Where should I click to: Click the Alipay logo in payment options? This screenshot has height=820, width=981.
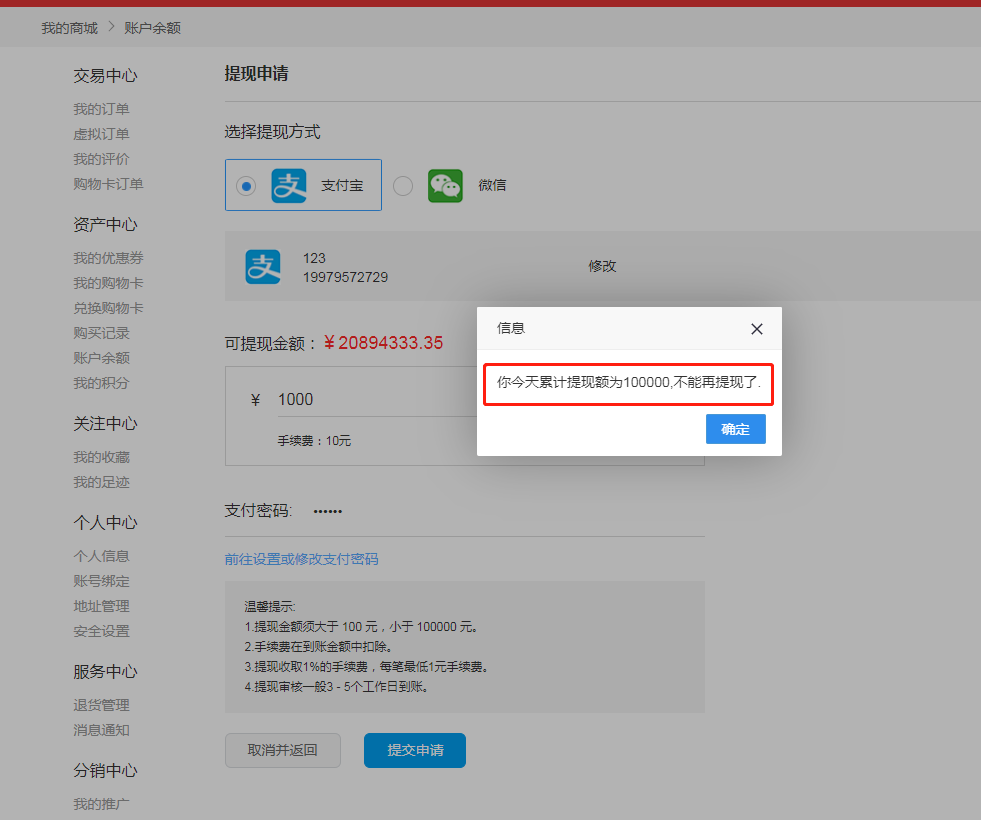tap(289, 186)
